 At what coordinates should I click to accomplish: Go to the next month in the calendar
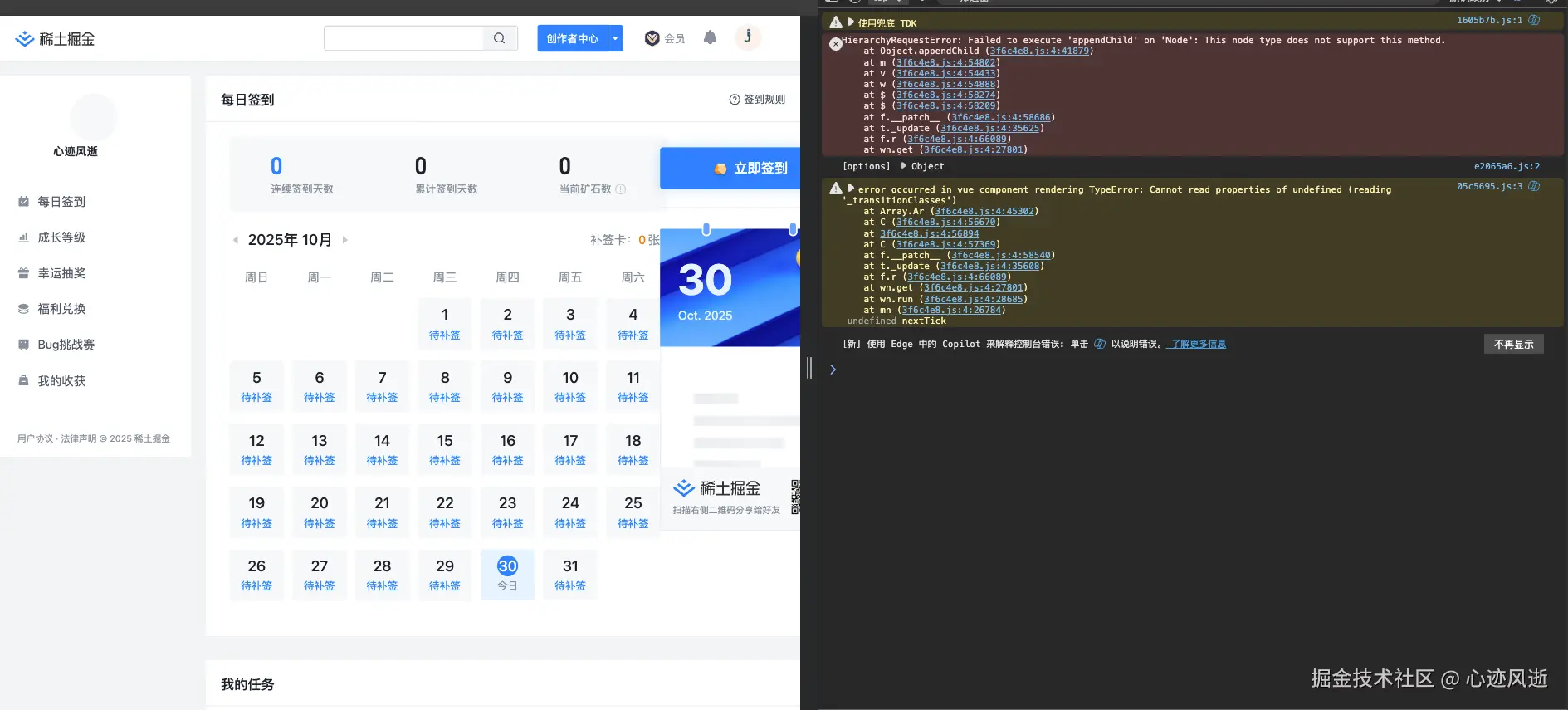point(345,240)
